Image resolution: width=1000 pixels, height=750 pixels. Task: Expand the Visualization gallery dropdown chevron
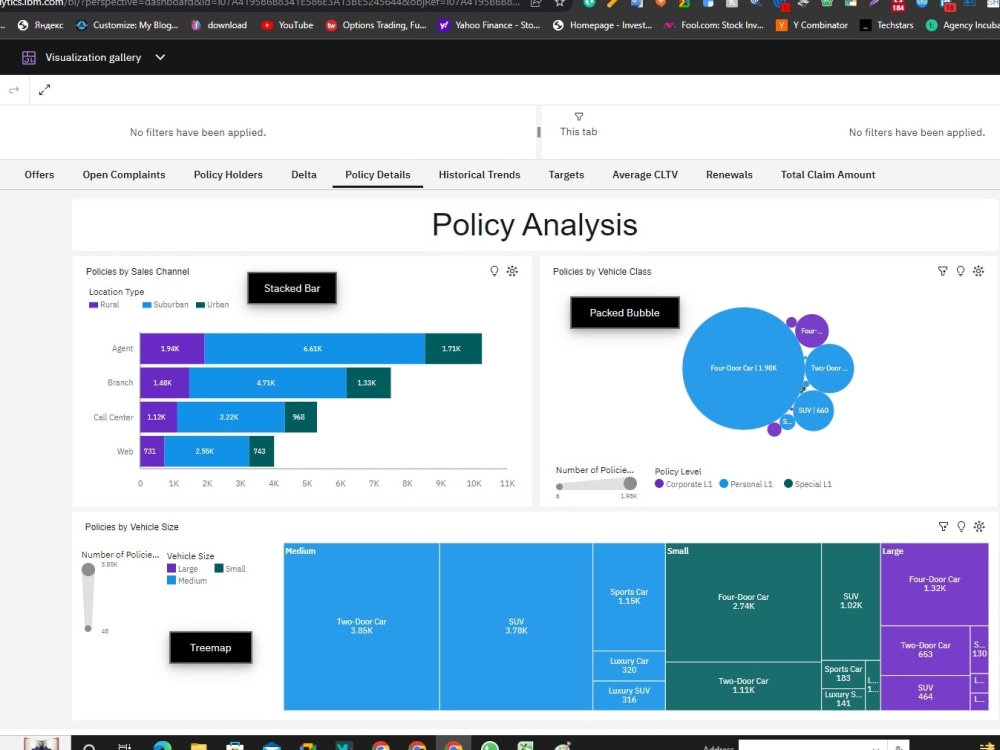(x=160, y=57)
